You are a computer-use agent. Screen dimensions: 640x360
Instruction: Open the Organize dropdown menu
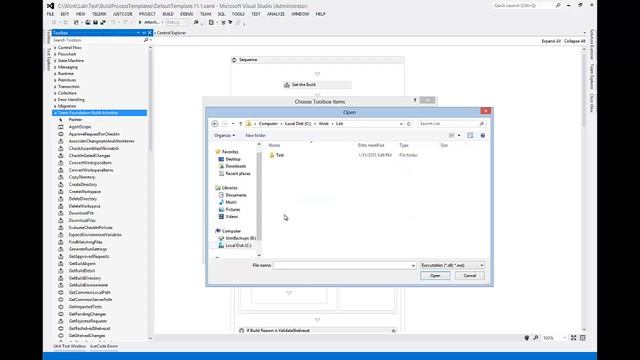[x=224, y=136]
